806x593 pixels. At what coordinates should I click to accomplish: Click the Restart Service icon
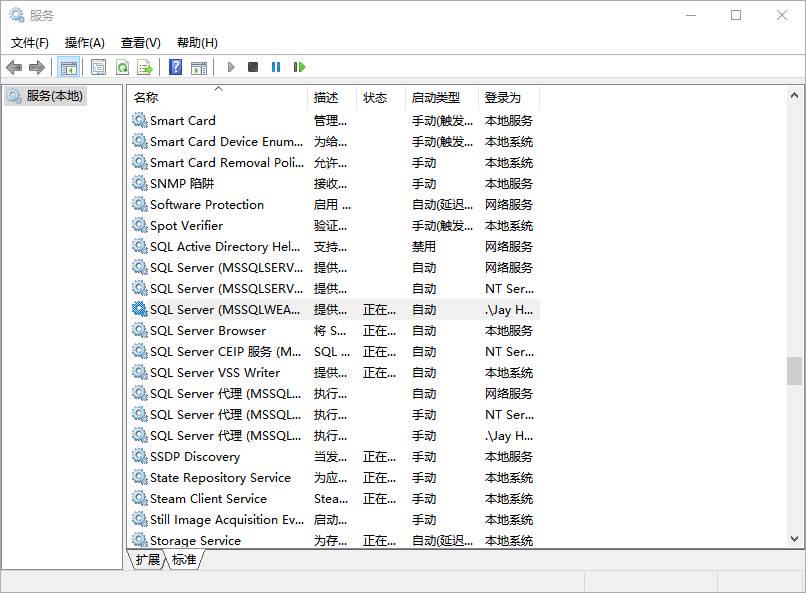(x=299, y=67)
